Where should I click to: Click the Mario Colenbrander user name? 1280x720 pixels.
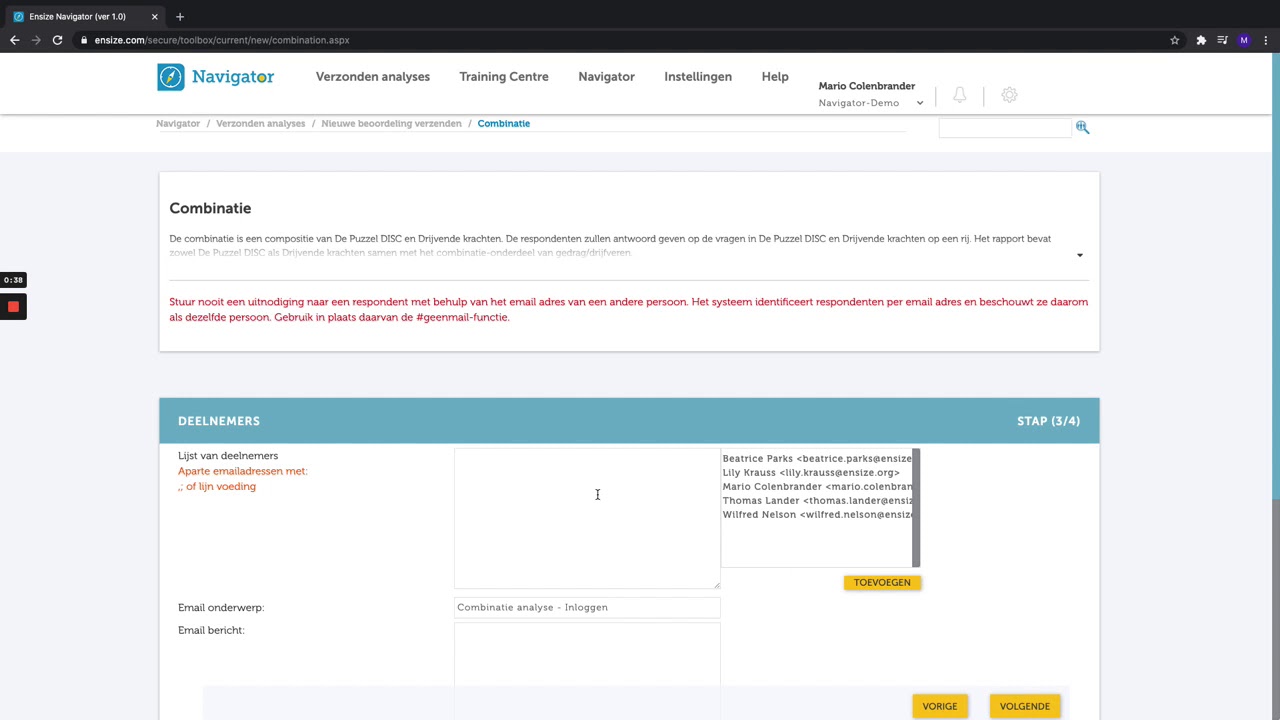click(x=867, y=86)
